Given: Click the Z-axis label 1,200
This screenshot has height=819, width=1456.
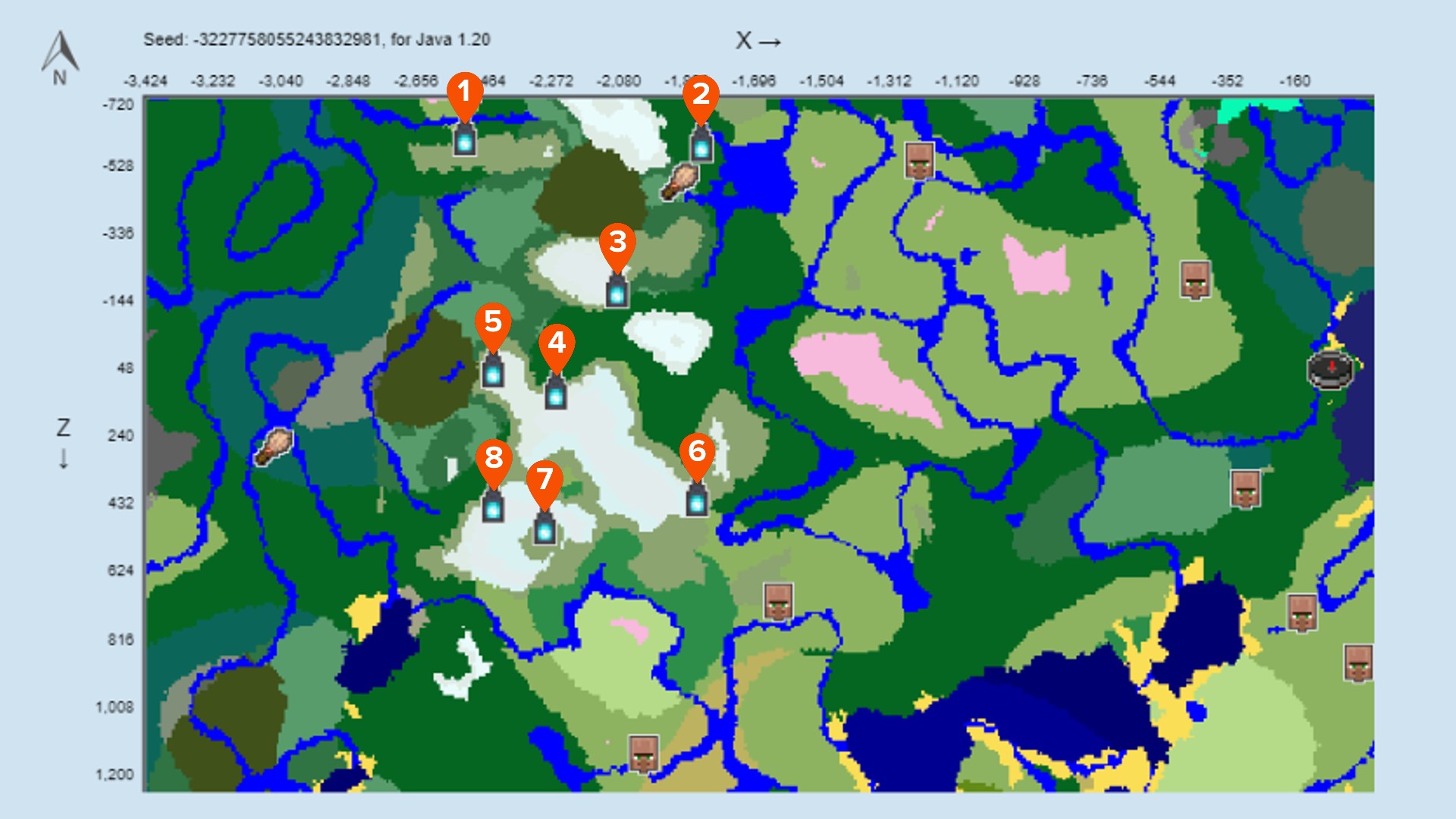Looking at the screenshot, I should 115,775.
